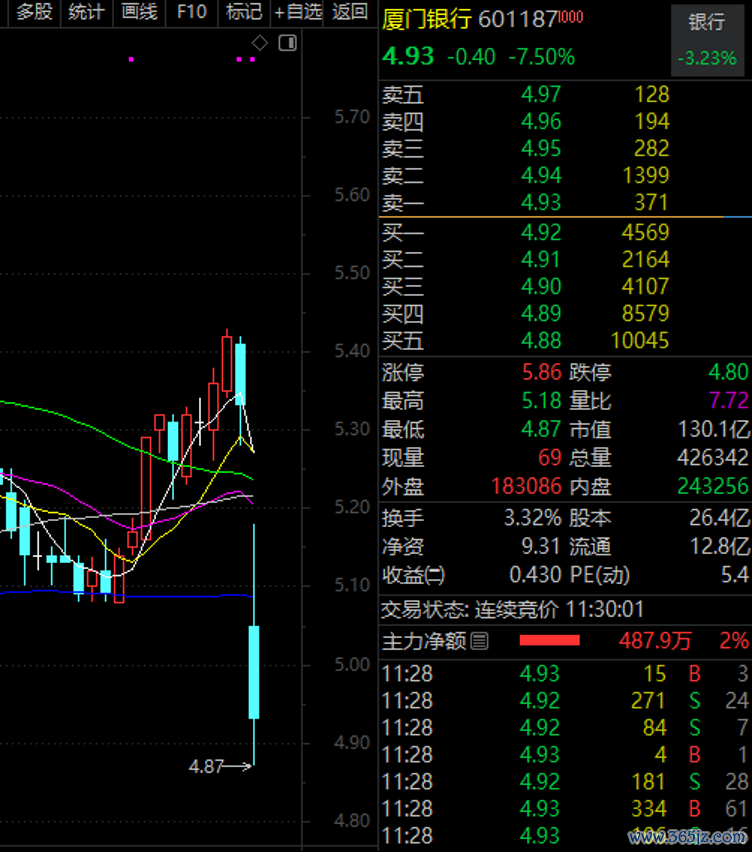Click the 5.40 price axis label
The image size is (752, 852).
pos(352,351)
